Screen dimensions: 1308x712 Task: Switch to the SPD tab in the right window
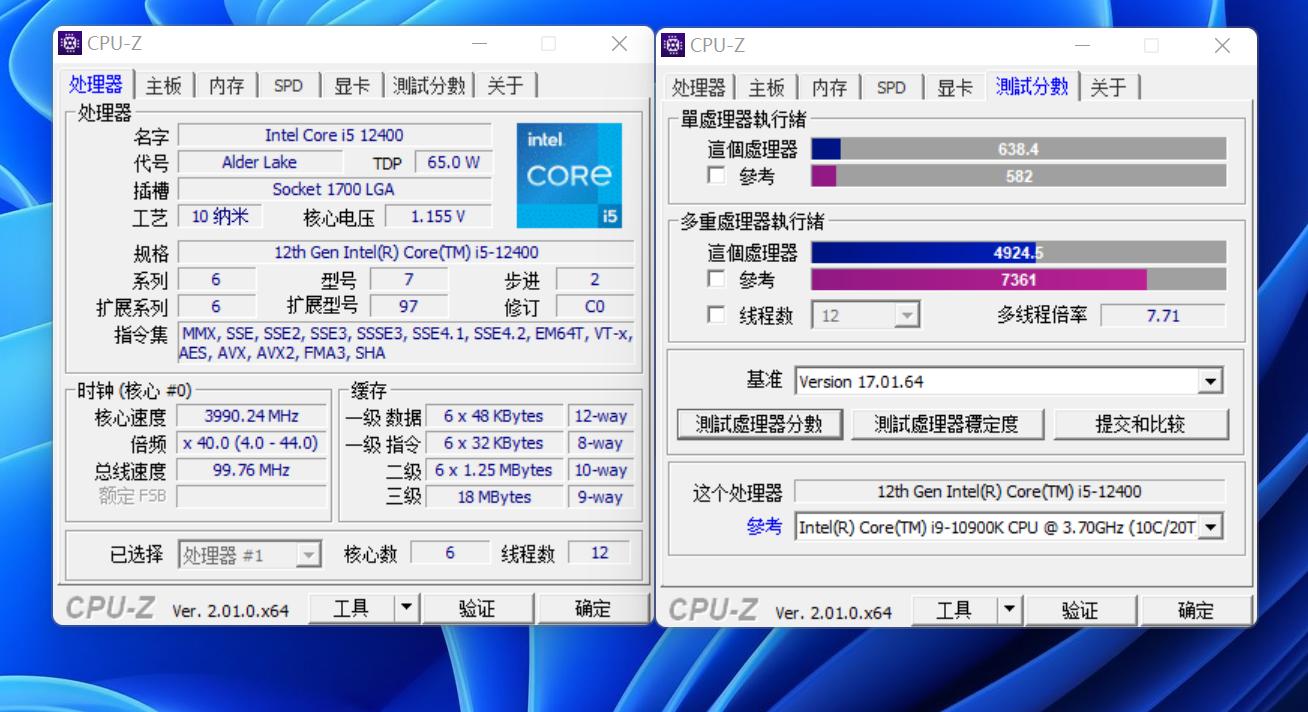click(891, 87)
